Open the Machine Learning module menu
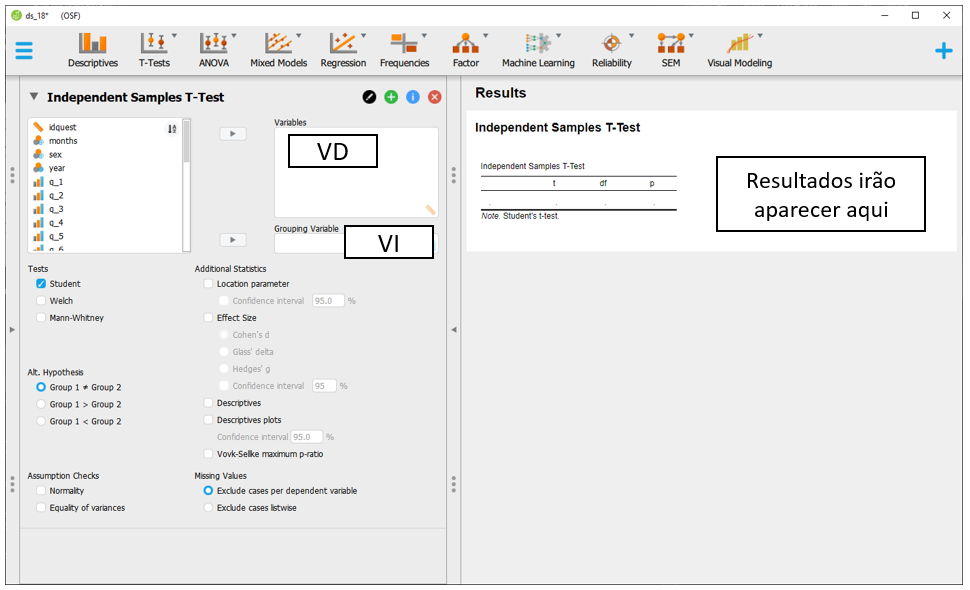The width and height of the screenshot is (970, 590). coord(538,49)
